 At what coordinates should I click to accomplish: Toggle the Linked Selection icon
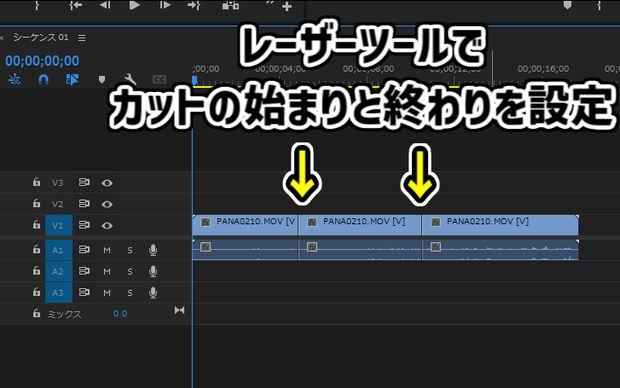click(x=72, y=79)
